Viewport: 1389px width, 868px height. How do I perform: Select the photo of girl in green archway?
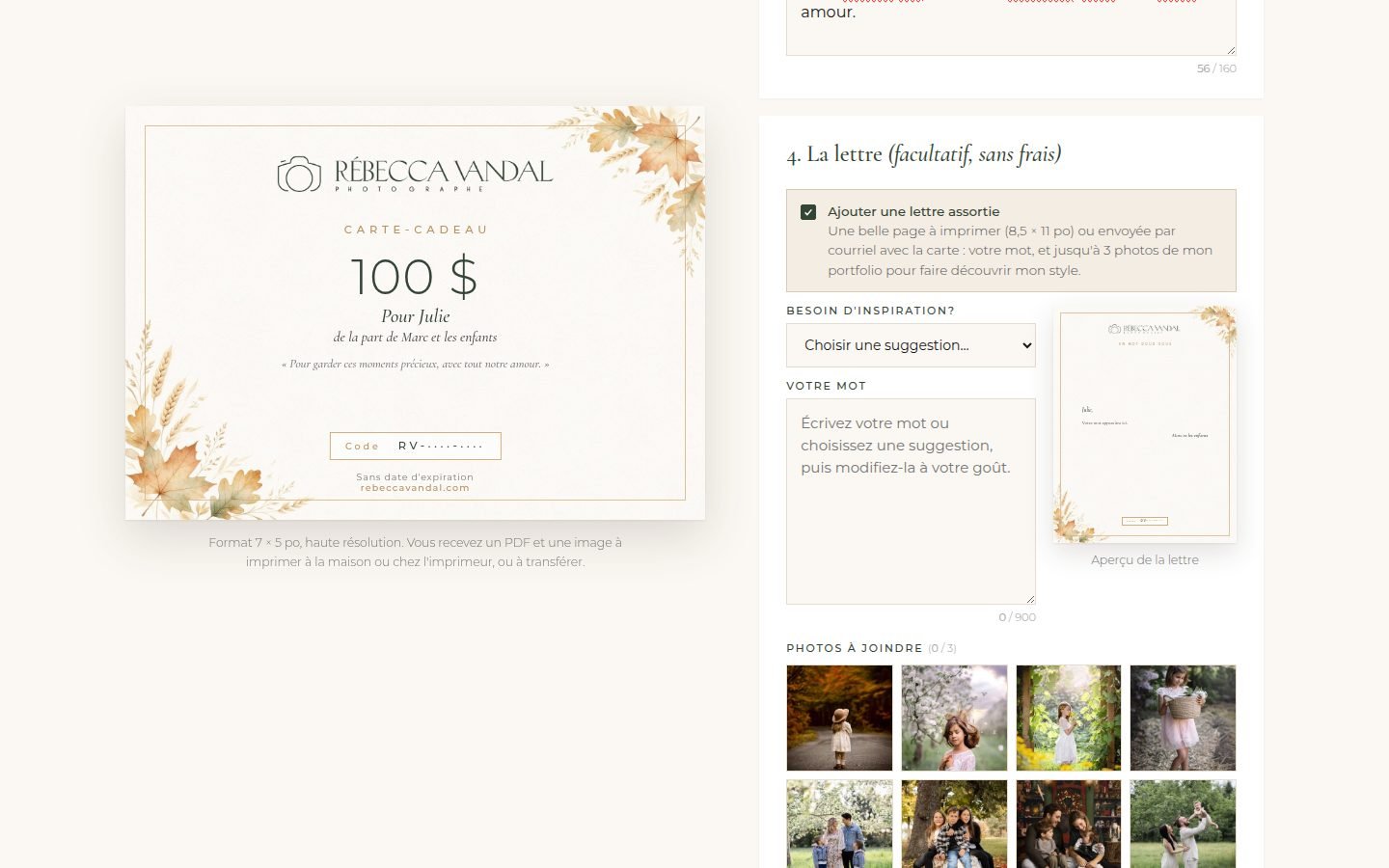(1069, 718)
